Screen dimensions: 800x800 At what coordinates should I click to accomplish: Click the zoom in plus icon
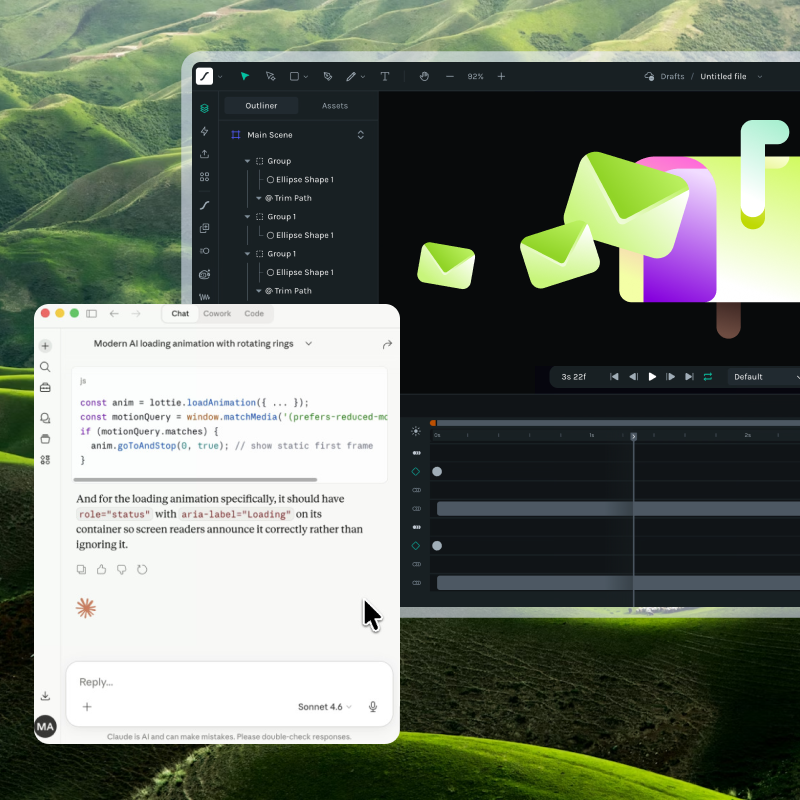(501, 76)
